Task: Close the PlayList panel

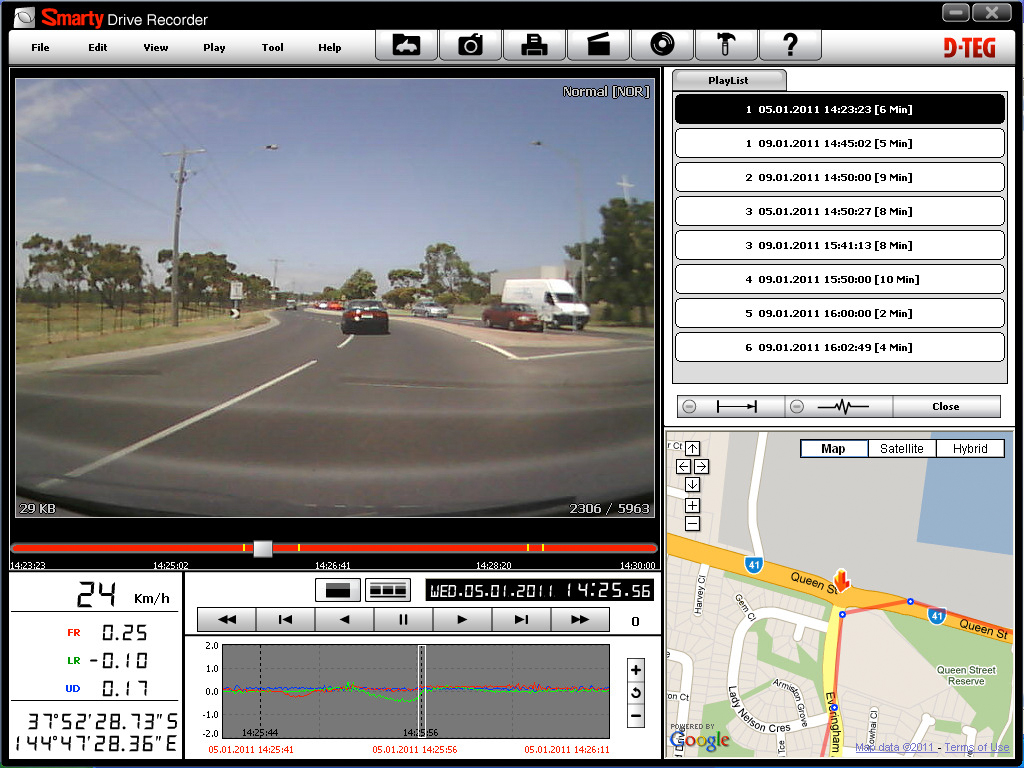Action: 946,407
